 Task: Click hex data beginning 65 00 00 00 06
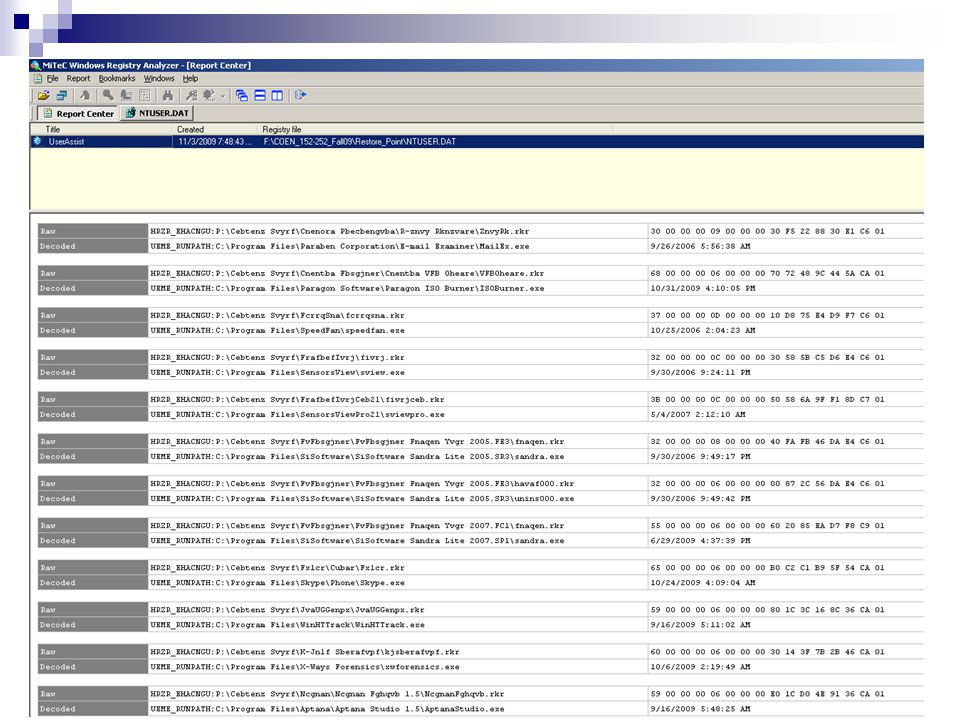point(767,568)
